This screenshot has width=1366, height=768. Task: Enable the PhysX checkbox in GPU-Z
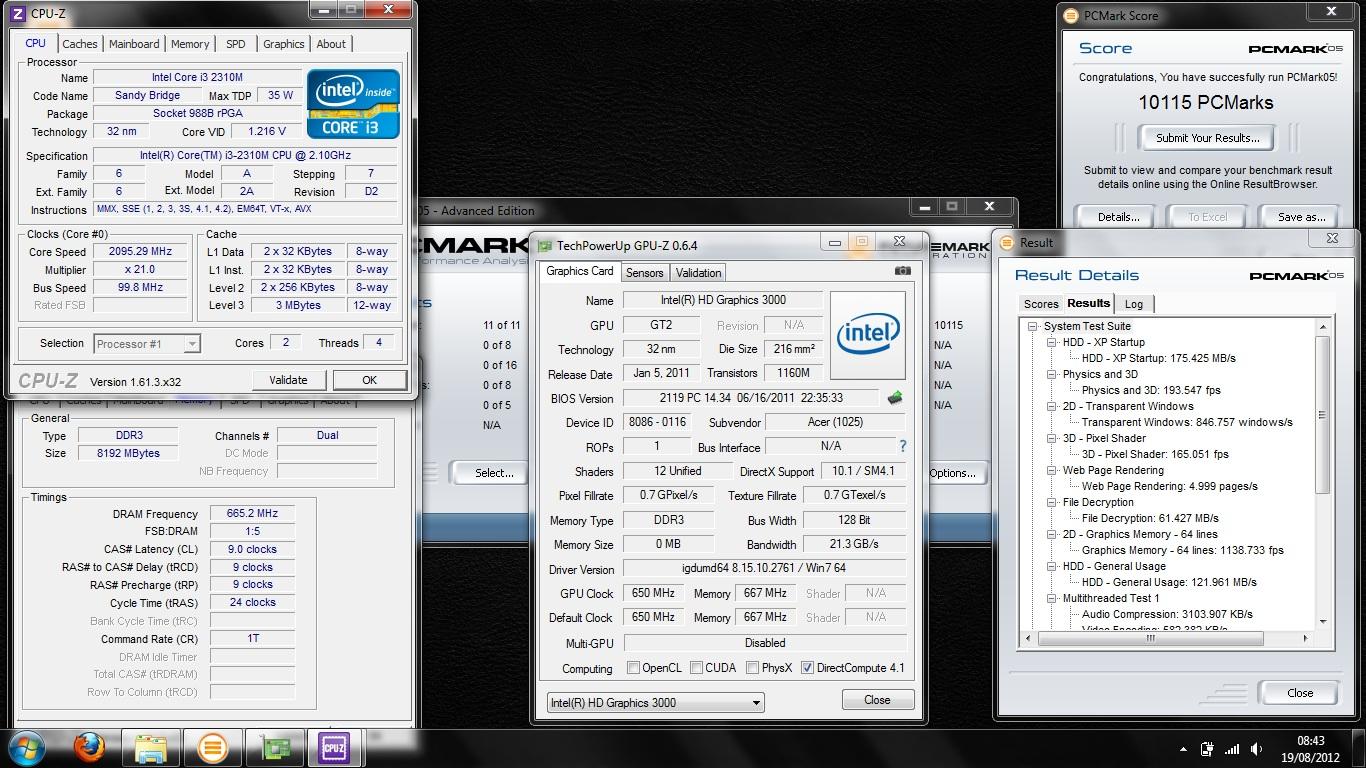pos(752,668)
